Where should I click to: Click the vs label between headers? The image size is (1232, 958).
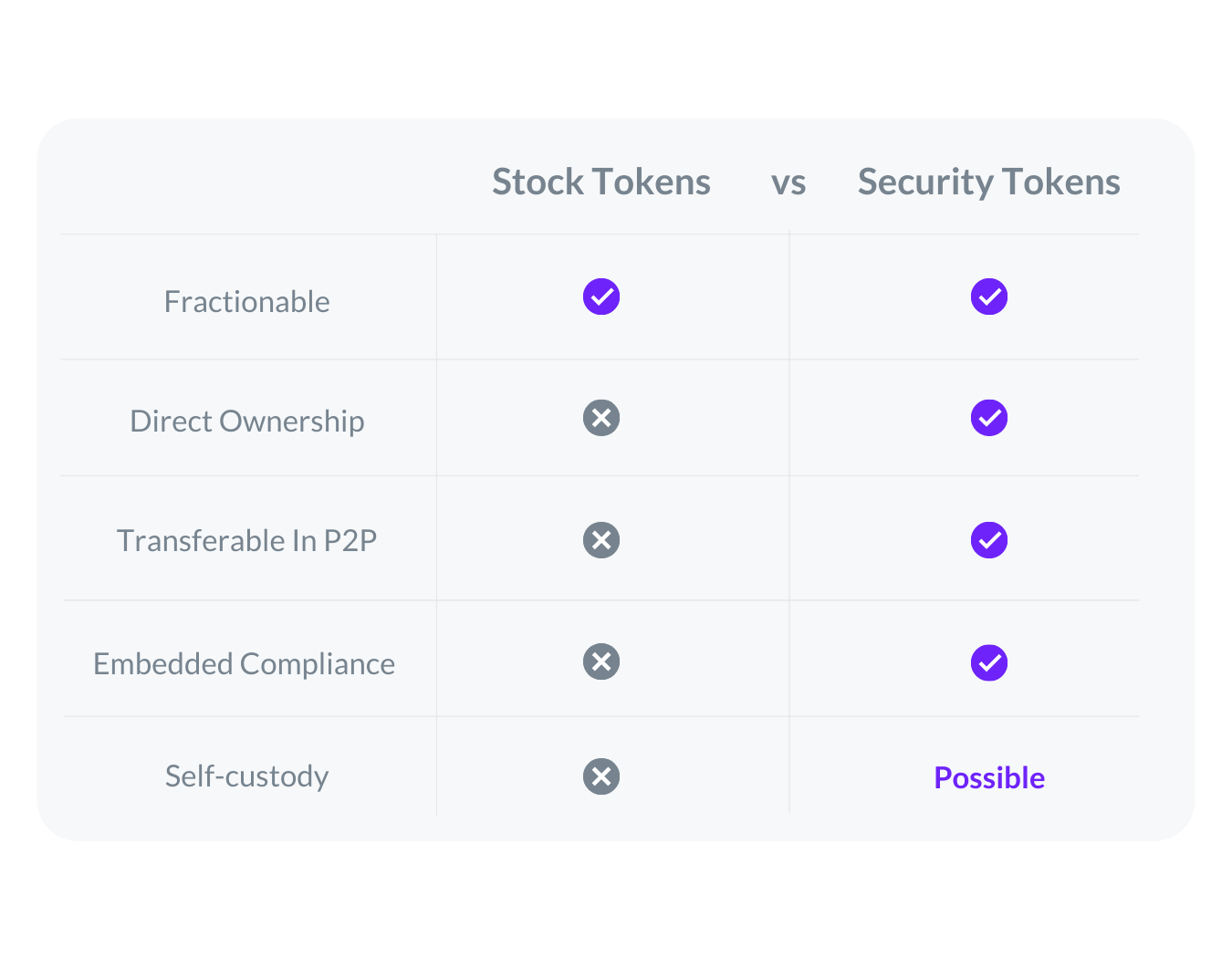[x=788, y=183]
